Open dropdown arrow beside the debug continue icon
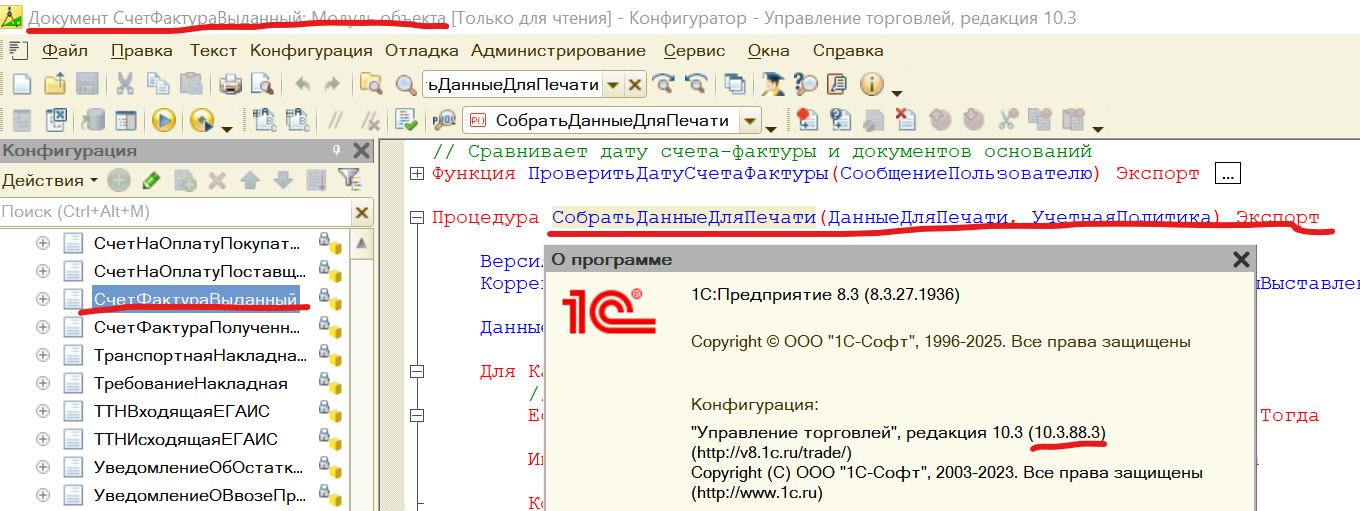Screen dimensions: 1360x511 (227, 127)
